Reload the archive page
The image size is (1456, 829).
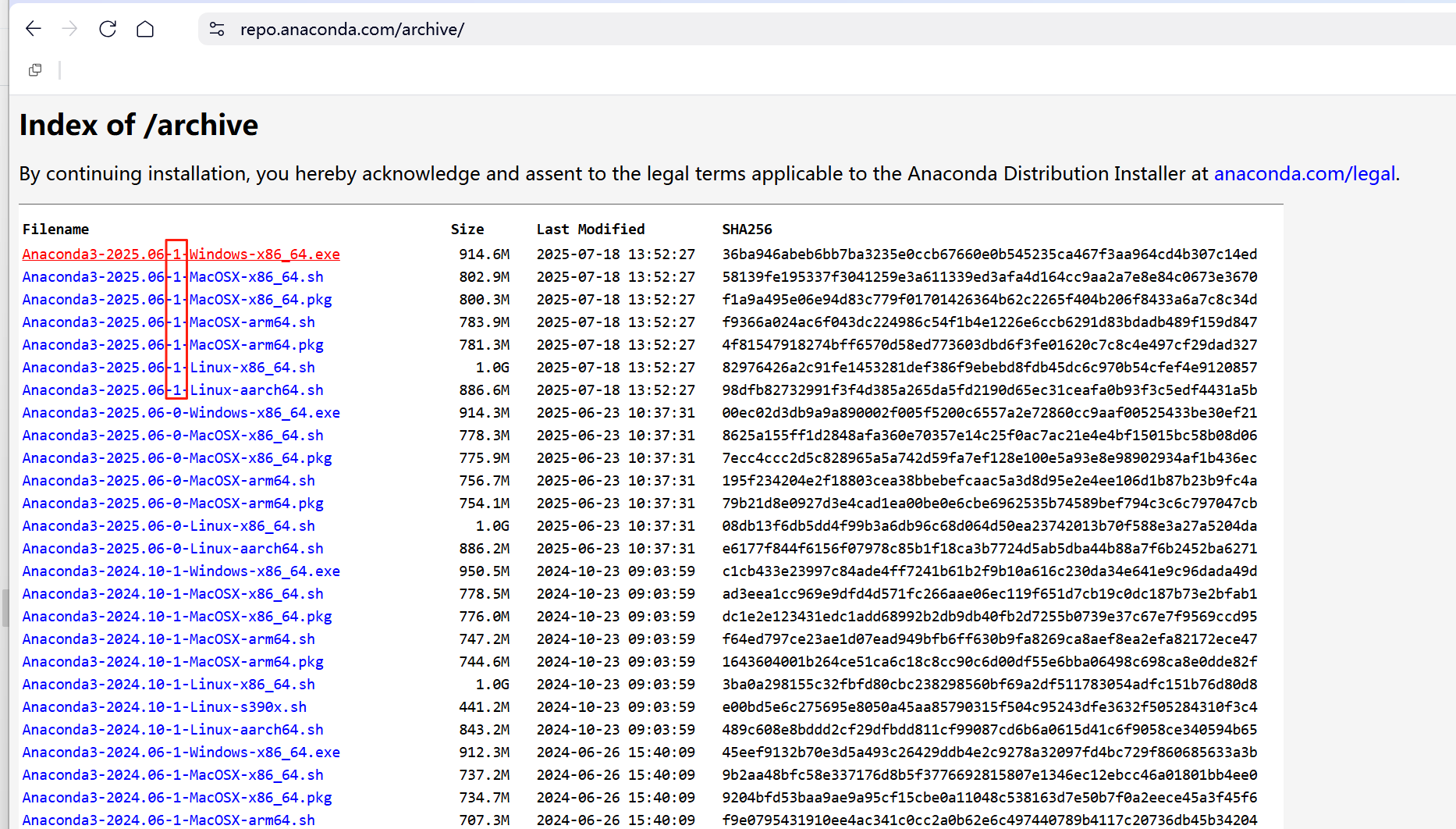click(108, 29)
